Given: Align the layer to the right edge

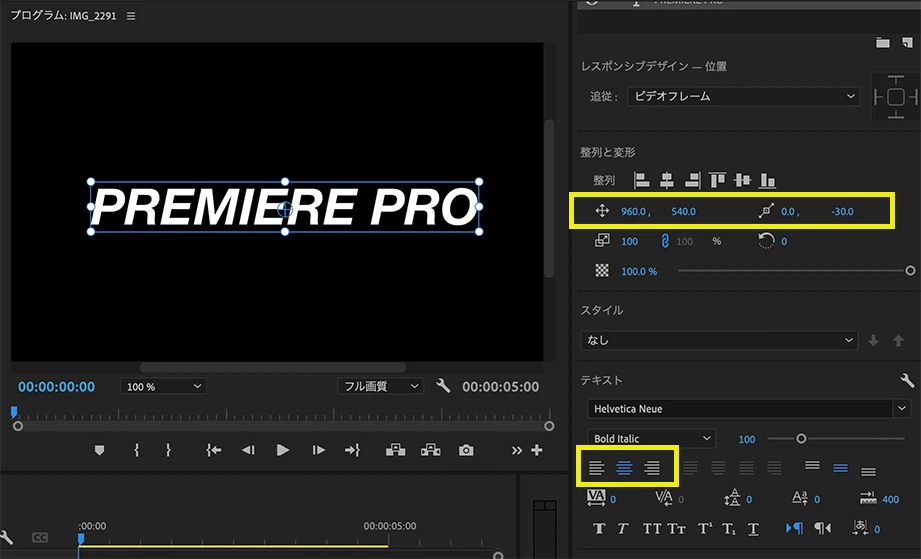Looking at the screenshot, I should 693,180.
